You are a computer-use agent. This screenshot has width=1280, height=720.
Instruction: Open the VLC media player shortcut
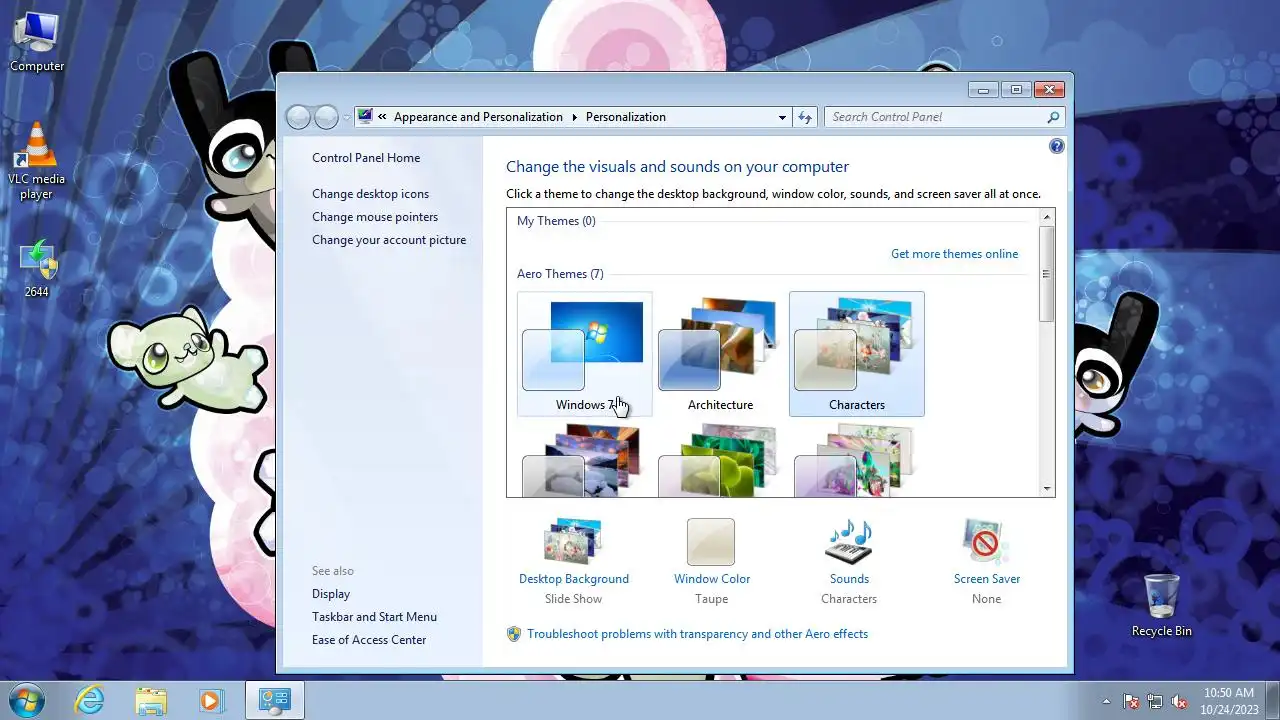click(37, 160)
